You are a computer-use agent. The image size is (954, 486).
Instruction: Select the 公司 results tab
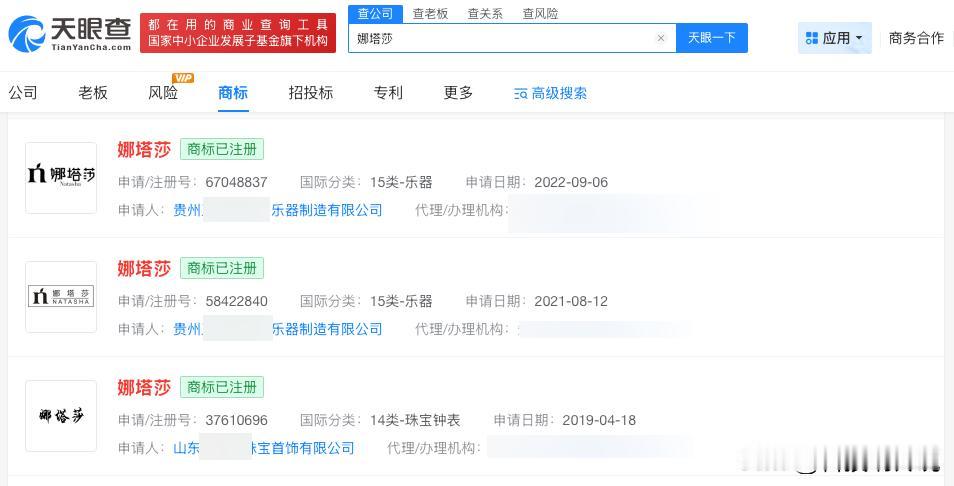[23, 92]
